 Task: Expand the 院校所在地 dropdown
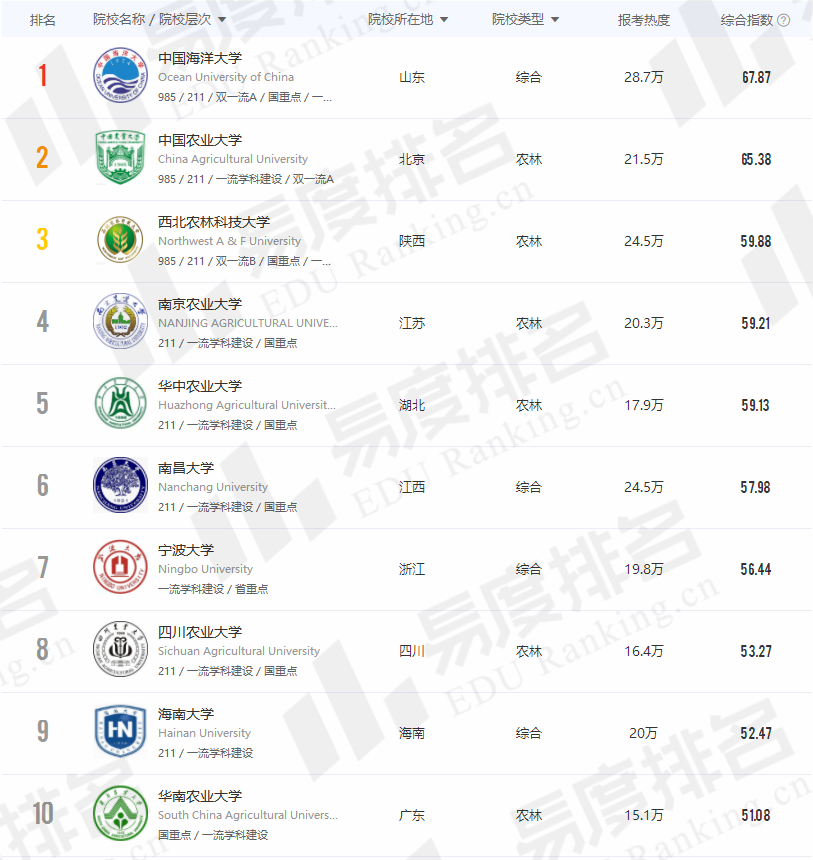point(443,20)
